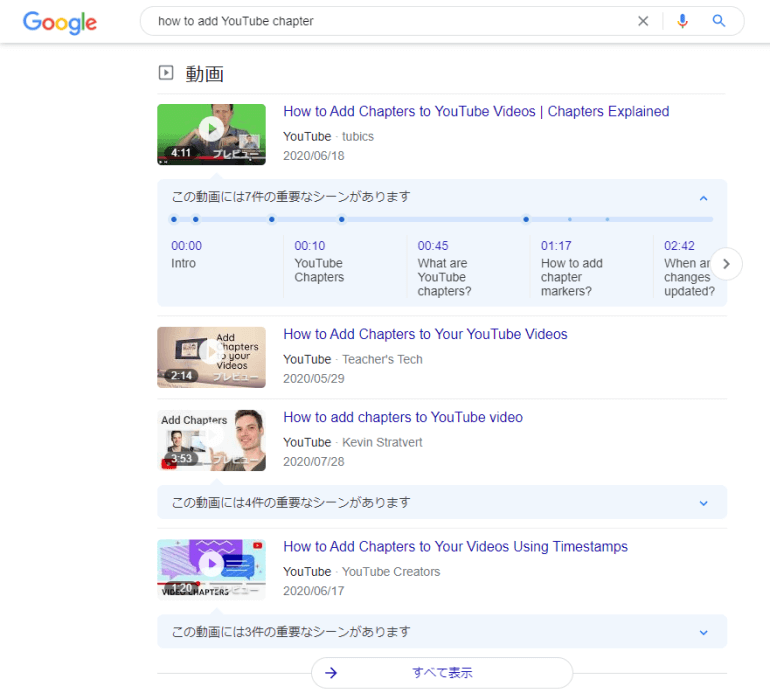Viewport: 770px width, 700px height.
Task: Expand the 4件の重要なシーン panel
Action: (703, 503)
